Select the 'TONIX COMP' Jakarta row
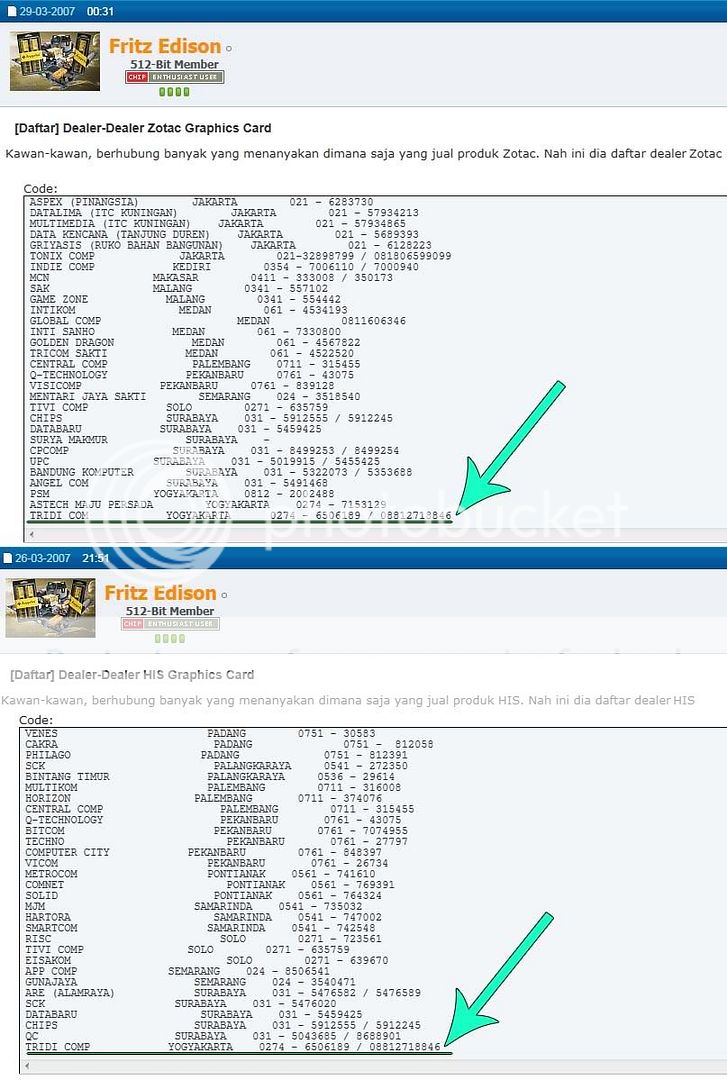 tap(240, 256)
